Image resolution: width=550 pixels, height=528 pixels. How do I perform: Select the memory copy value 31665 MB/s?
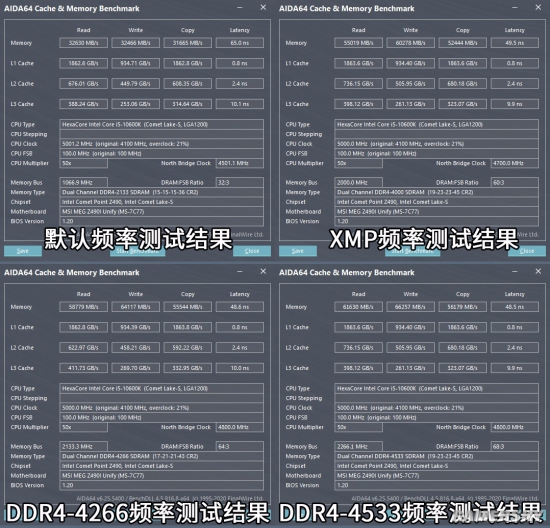pyautogui.click(x=188, y=43)
